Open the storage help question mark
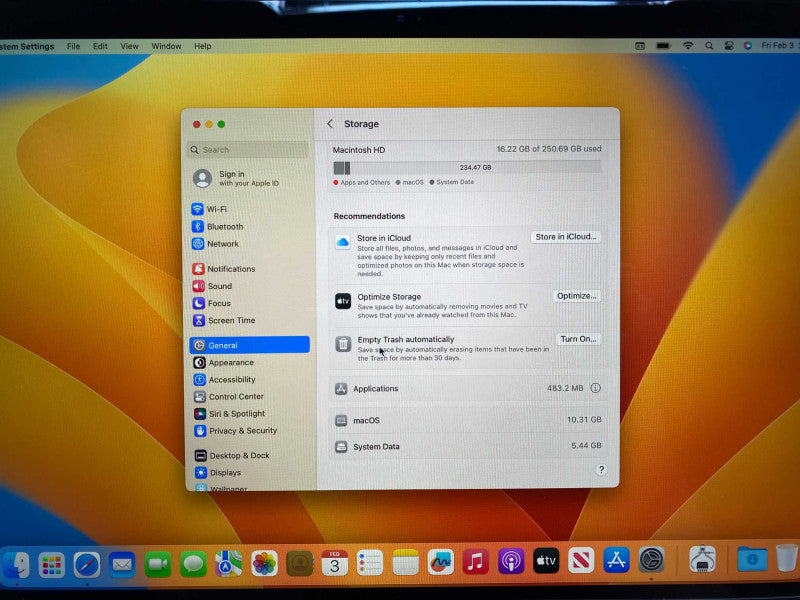Viewport: 800px width, 600px height. tap(601, 470)
